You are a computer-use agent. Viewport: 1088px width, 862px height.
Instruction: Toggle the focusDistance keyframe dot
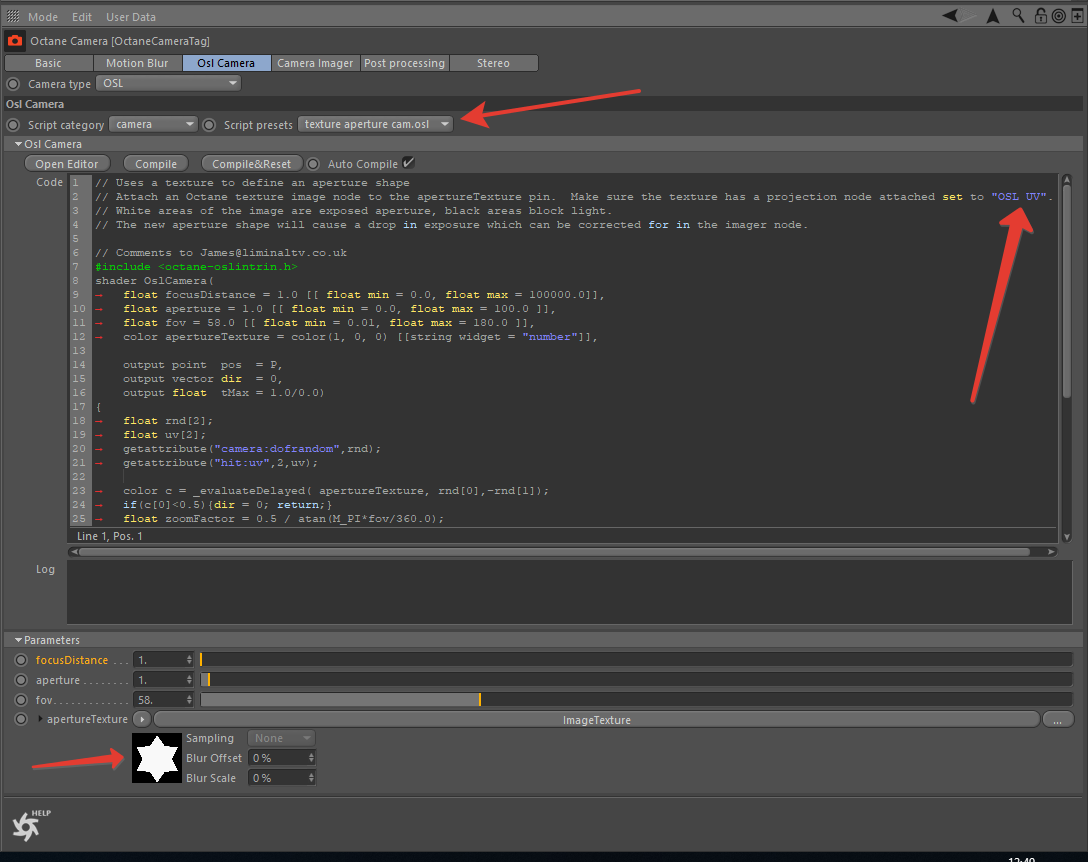pos(21,660)
